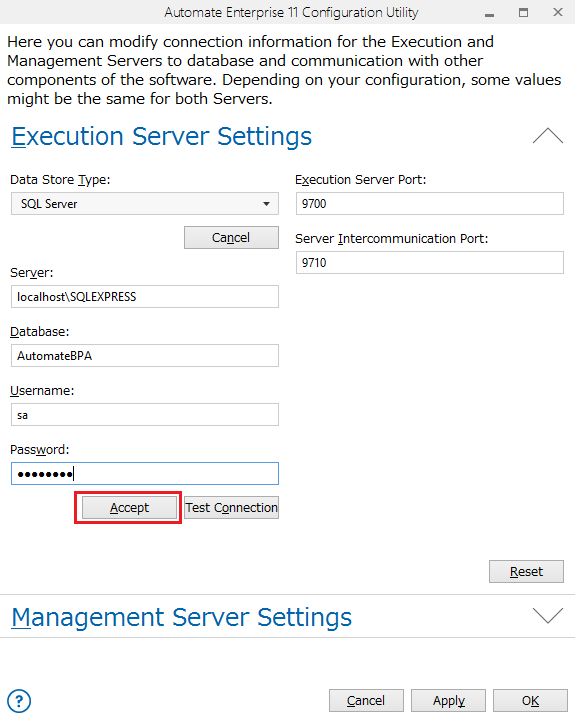Click the Apply button

coord(448,700)
